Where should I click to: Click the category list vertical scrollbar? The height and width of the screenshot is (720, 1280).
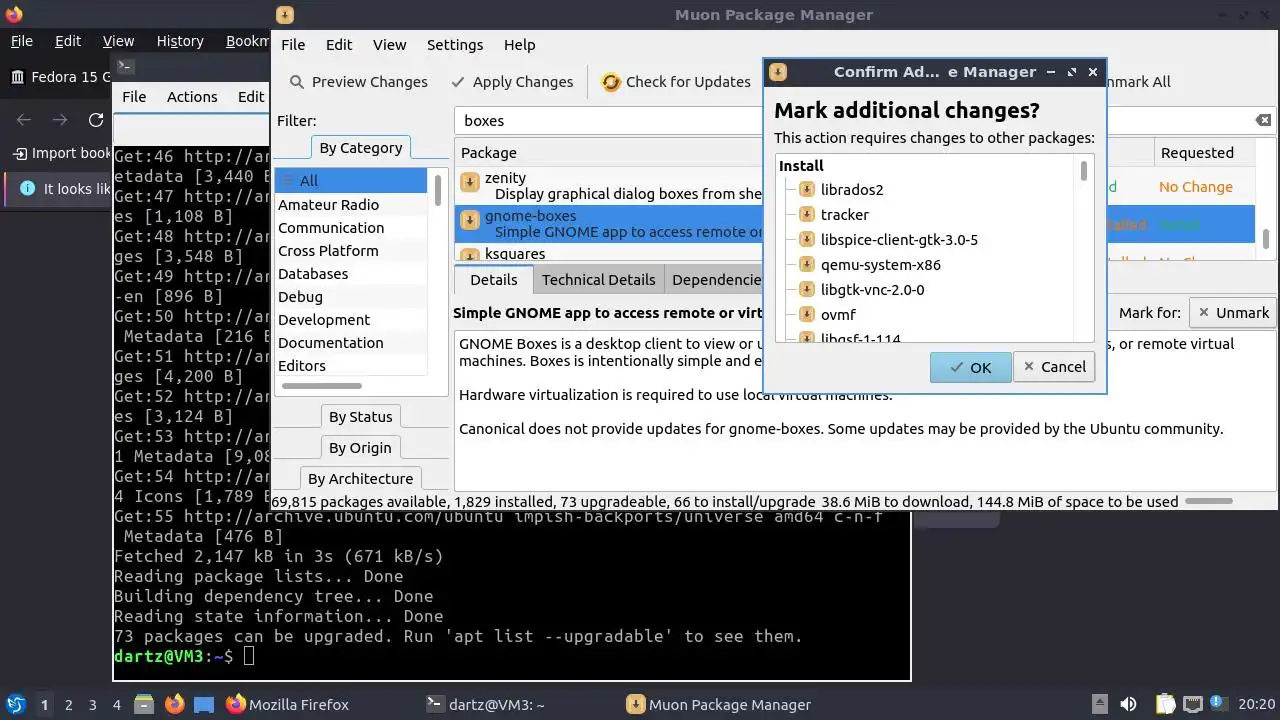[437, 189]
